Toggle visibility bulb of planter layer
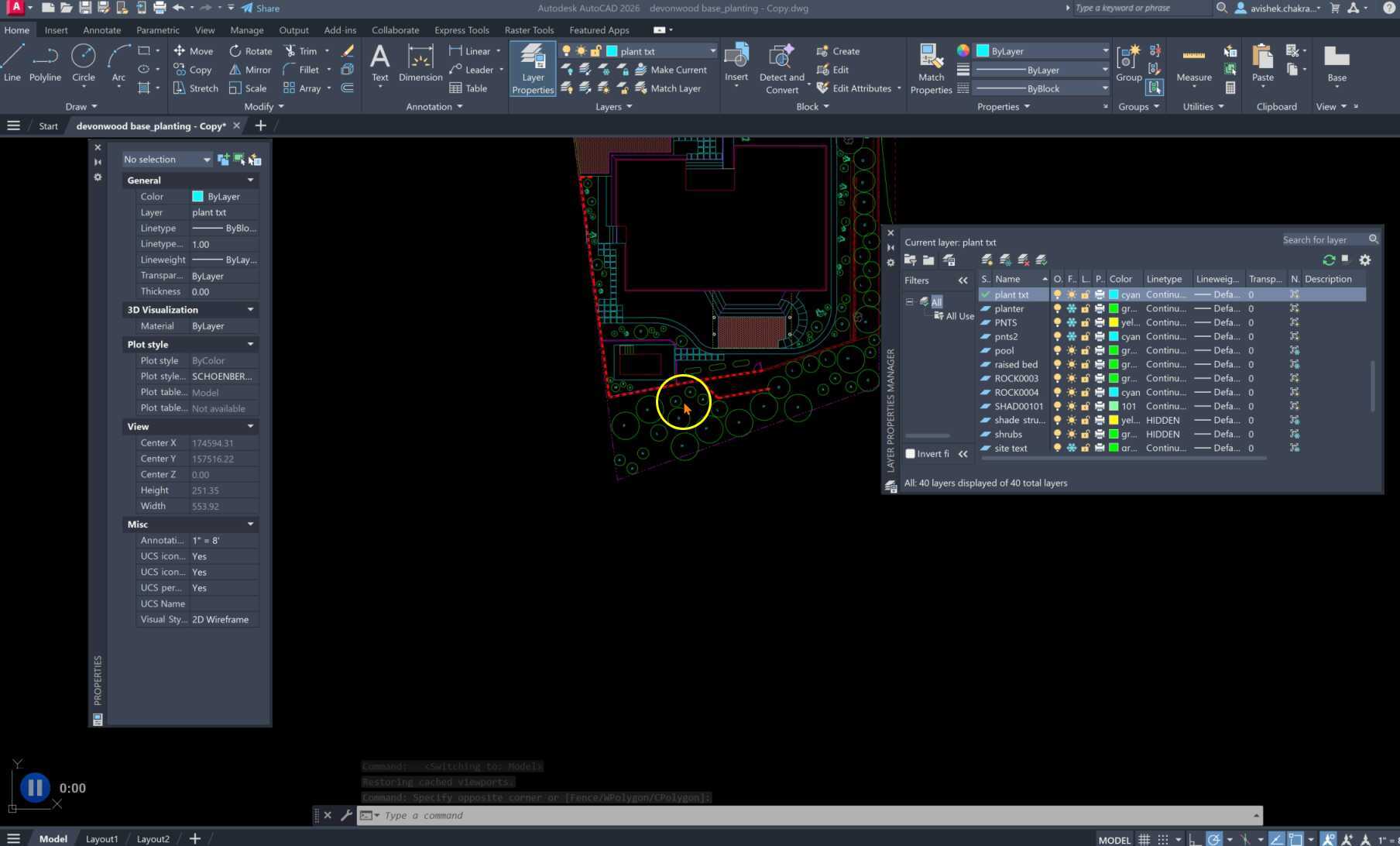This screenshot has height=846, width=1400. click(1057, 309)
